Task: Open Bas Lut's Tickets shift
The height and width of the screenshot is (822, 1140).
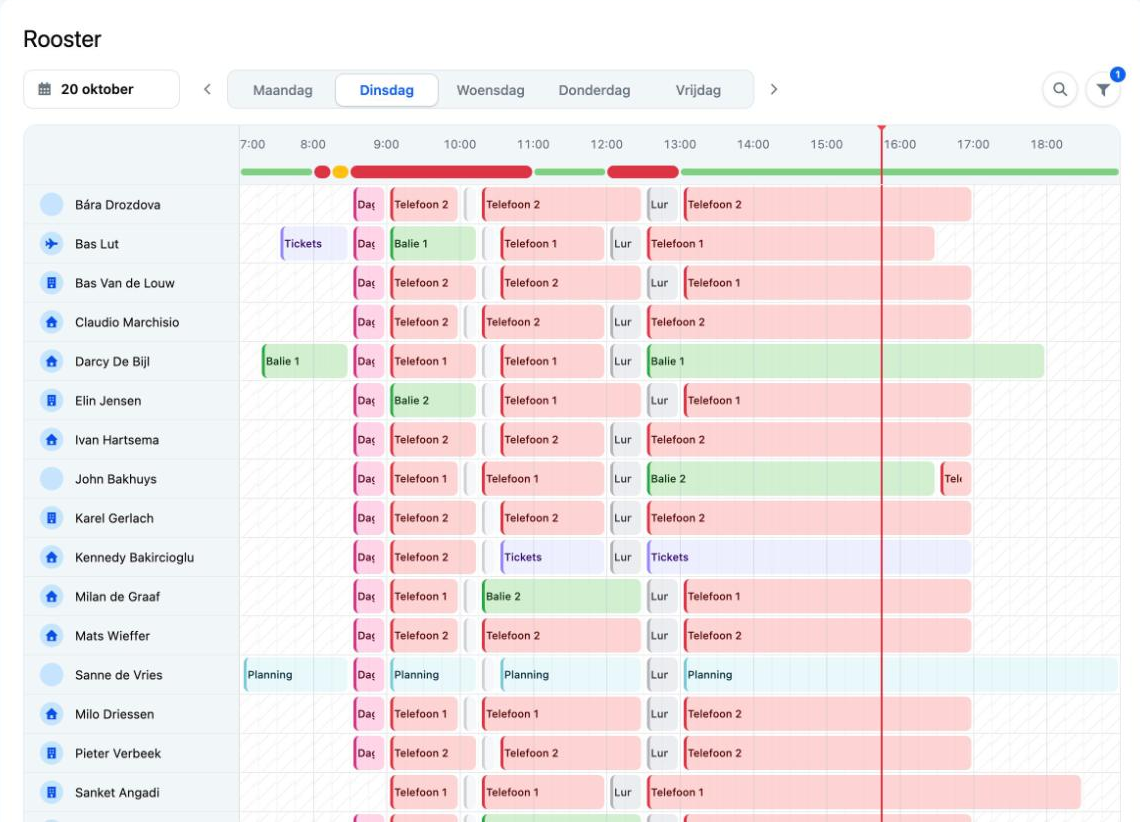Action: [x=314, y=243]
